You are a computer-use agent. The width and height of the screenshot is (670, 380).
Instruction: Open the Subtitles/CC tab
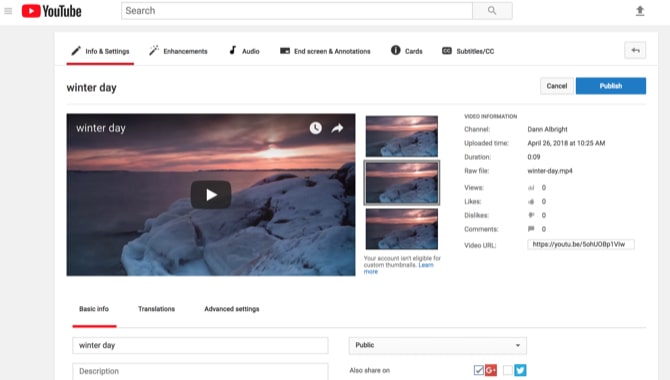(468, 51)
